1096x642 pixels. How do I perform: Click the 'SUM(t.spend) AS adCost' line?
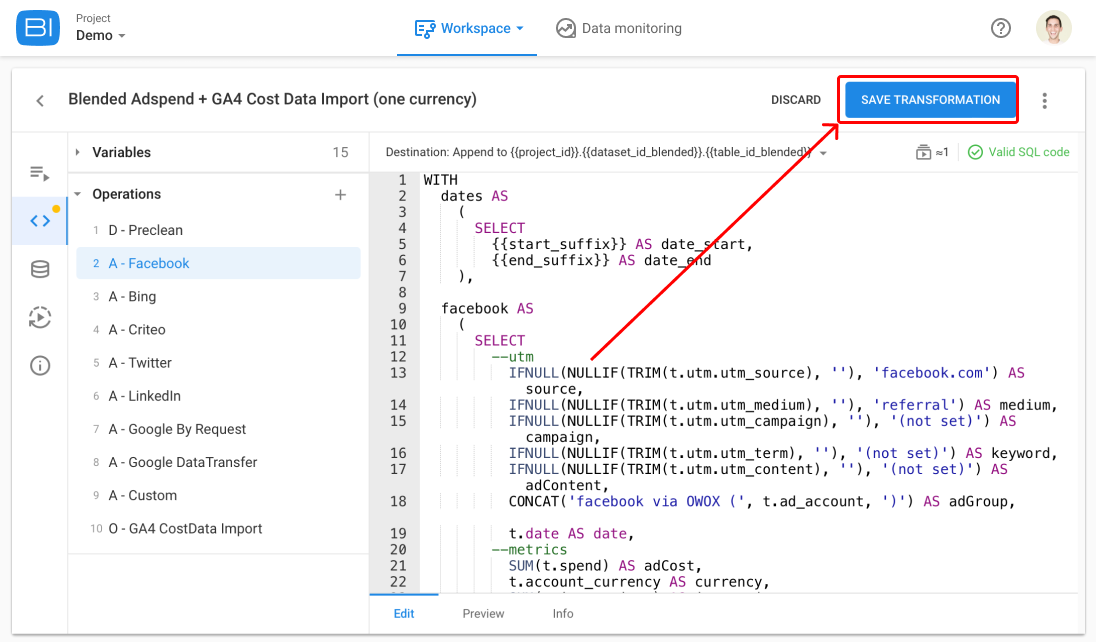tap(605, 566)
